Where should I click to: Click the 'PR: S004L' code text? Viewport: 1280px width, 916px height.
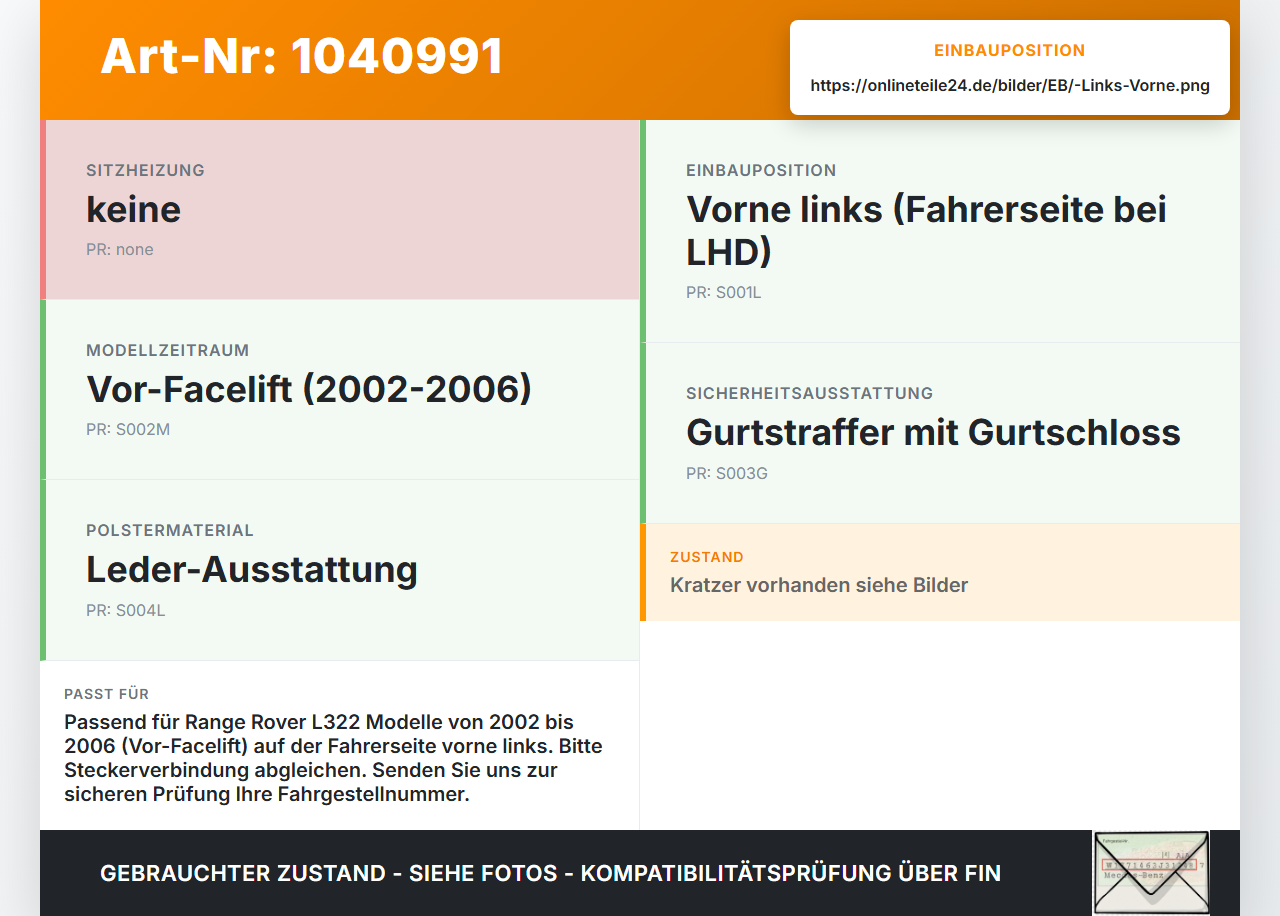pyautogui.click(x=126, y=610)
